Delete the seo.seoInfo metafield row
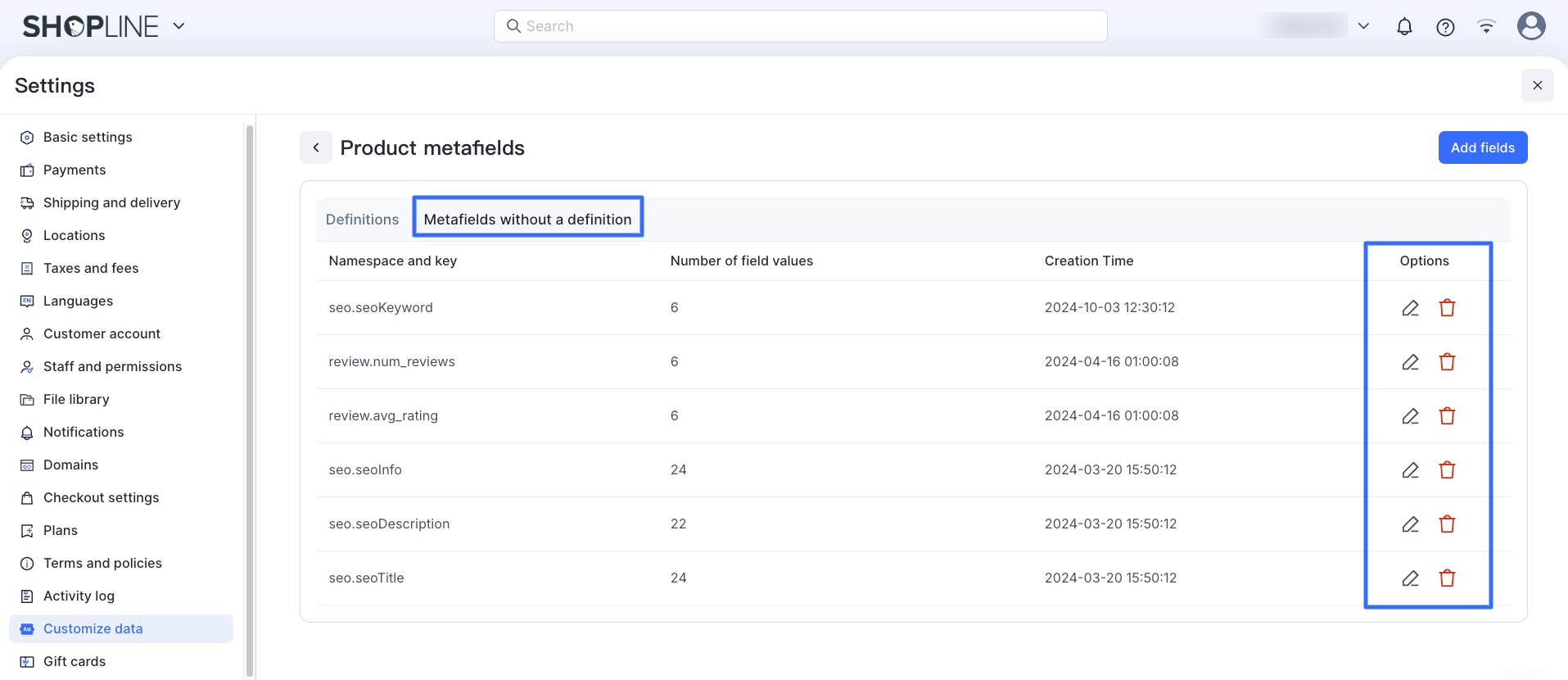 pyautogui.click(x=1447, y=470)
